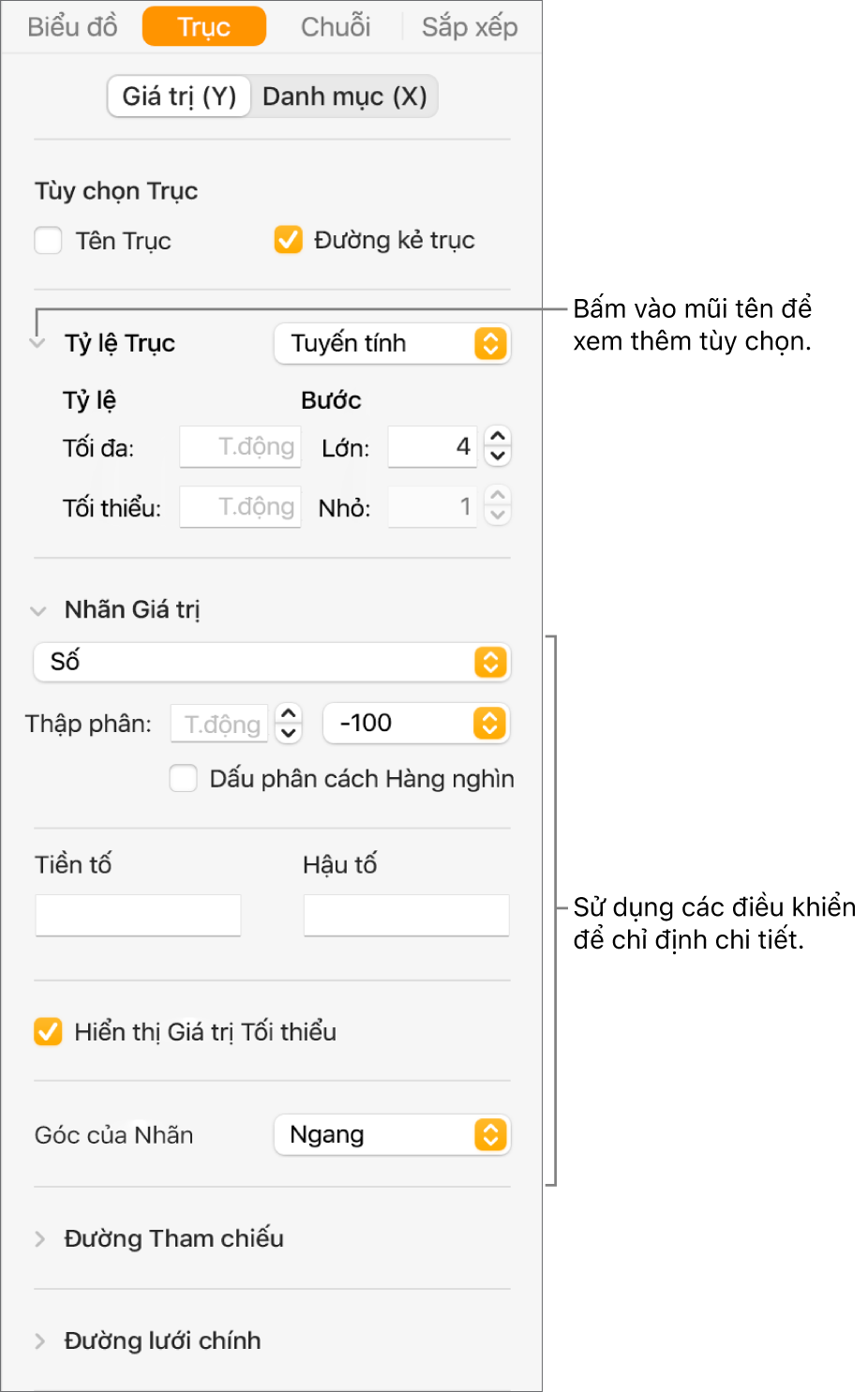
Task: Switch to the Biểu đồ tab
Action: click(x=72, y=26)
